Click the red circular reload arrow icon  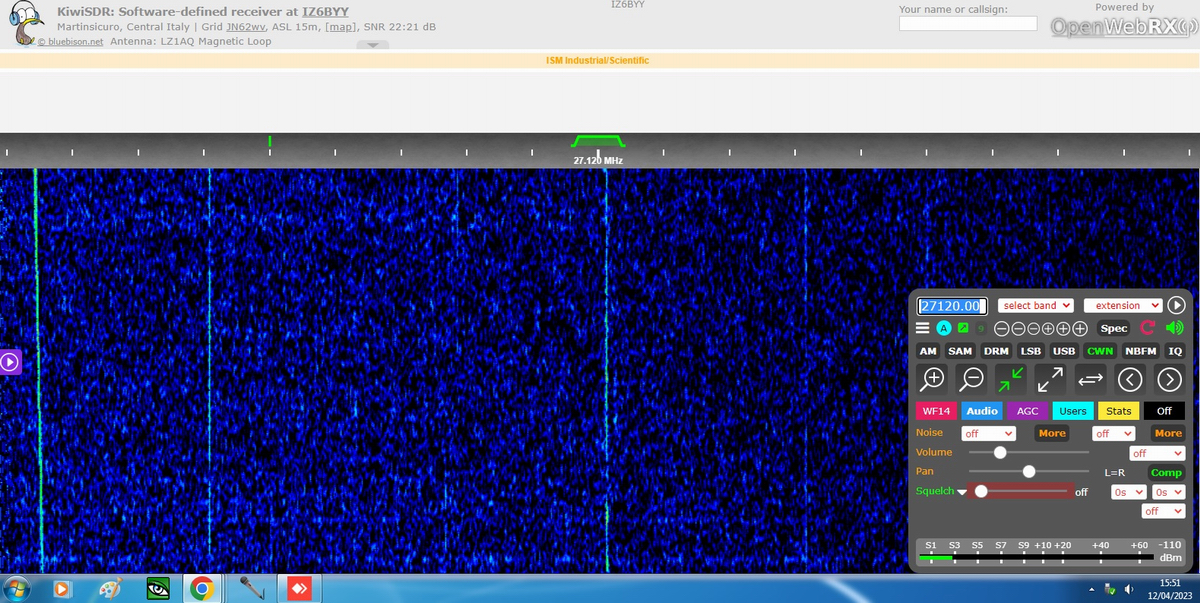pos(1148,328)
